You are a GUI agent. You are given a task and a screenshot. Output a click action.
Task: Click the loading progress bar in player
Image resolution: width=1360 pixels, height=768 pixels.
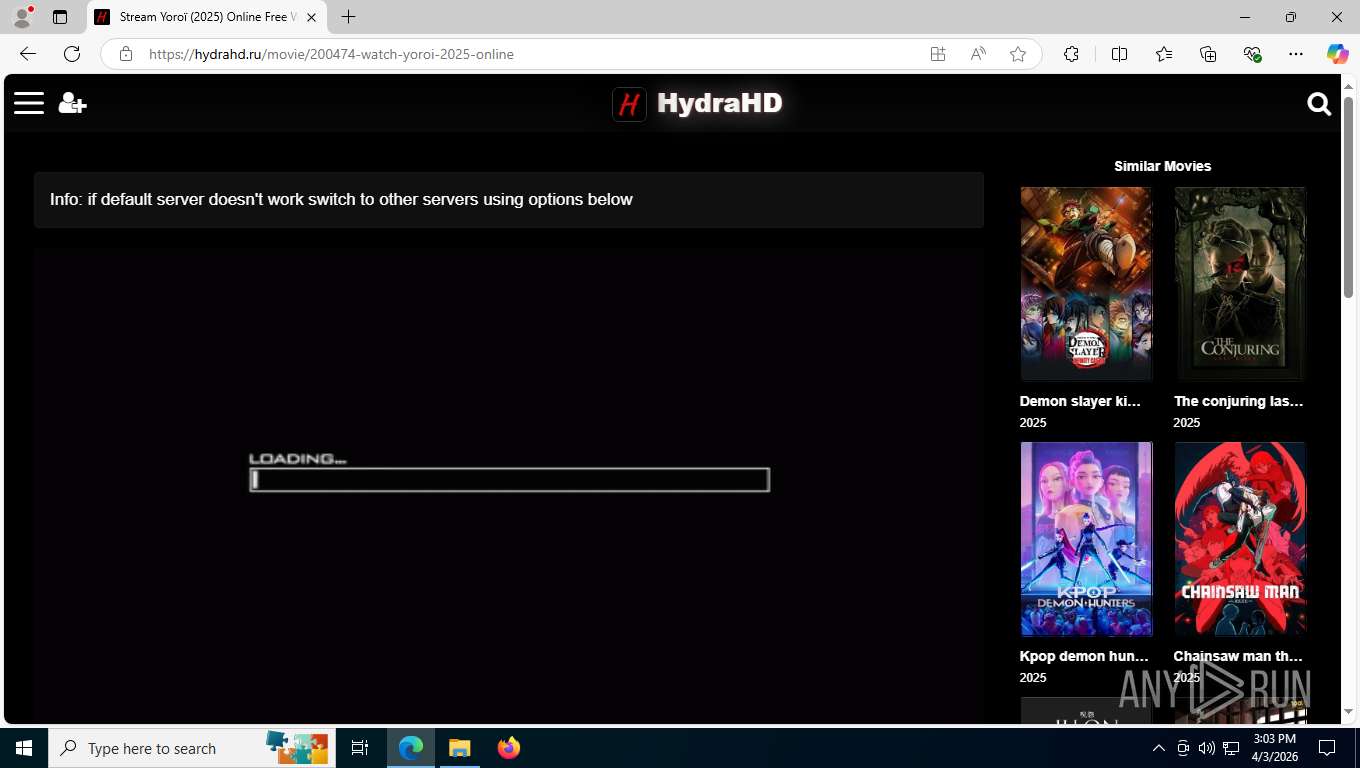509,480
